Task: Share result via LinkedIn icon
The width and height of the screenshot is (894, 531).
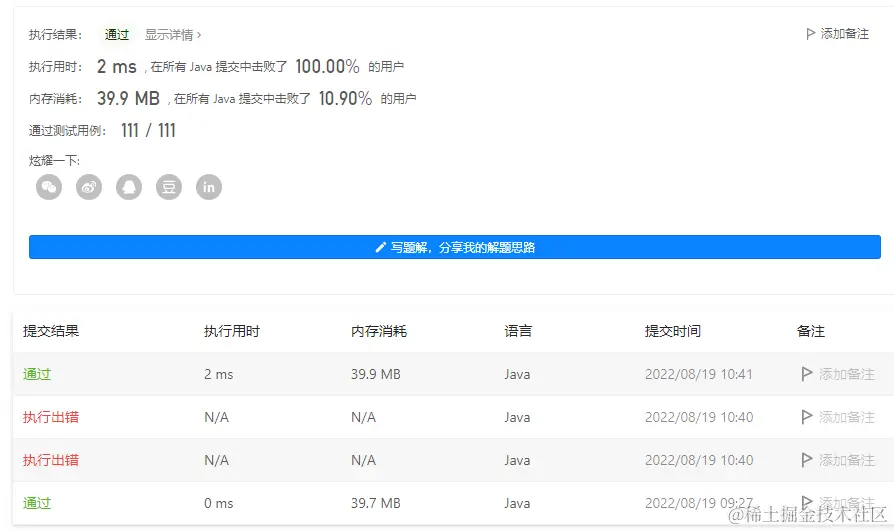Action: pyautogui.click(x=209, y=187)
